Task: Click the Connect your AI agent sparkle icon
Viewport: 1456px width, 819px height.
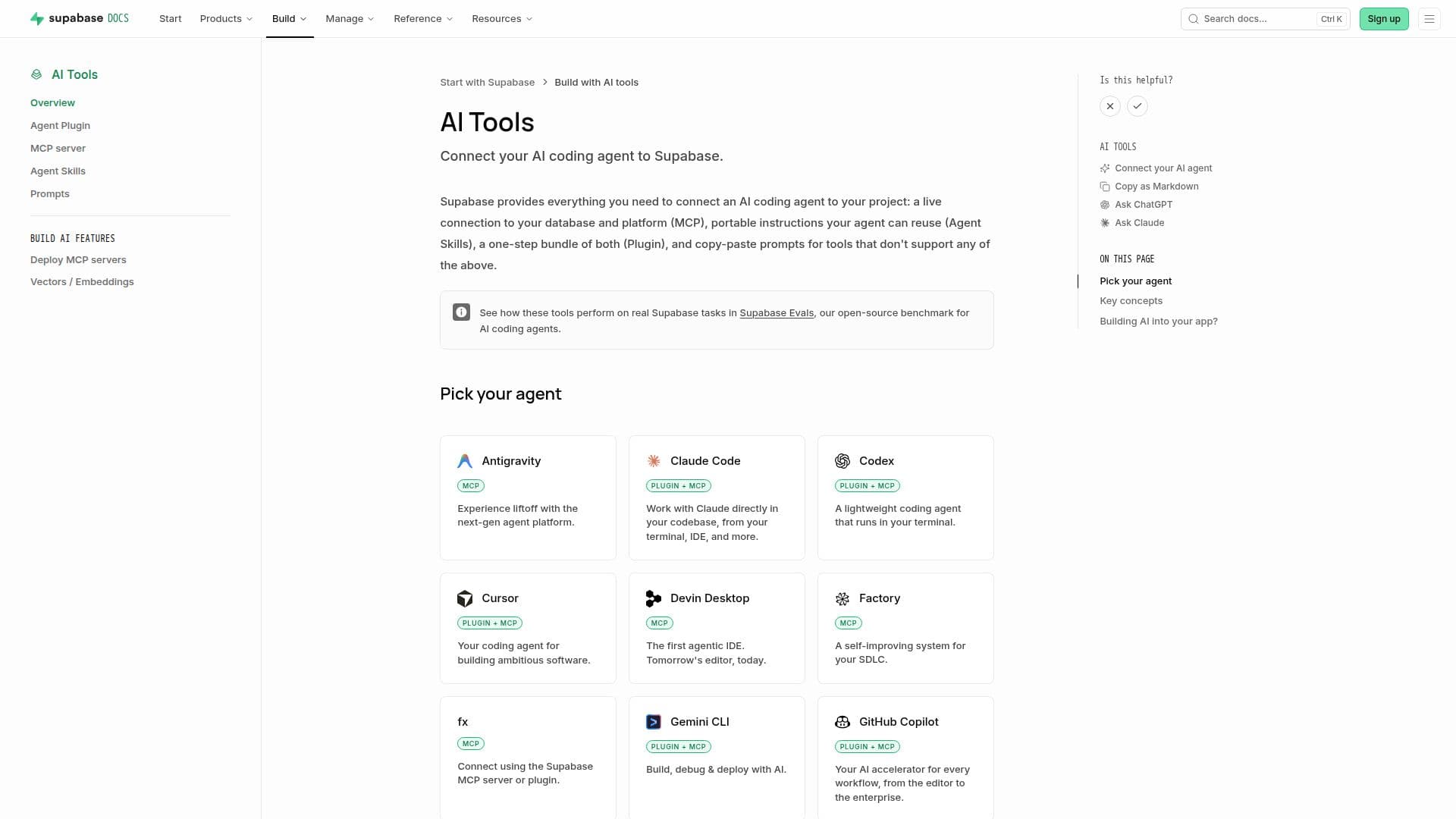Action: (1105, 168)
